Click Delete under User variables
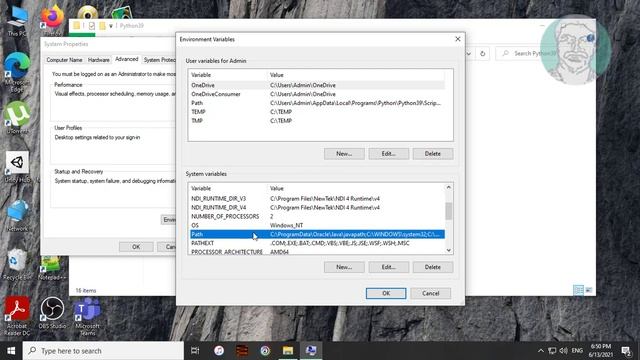Image resolution: width=640 pixels, height=360 pixels. click(x=433, y=153)
